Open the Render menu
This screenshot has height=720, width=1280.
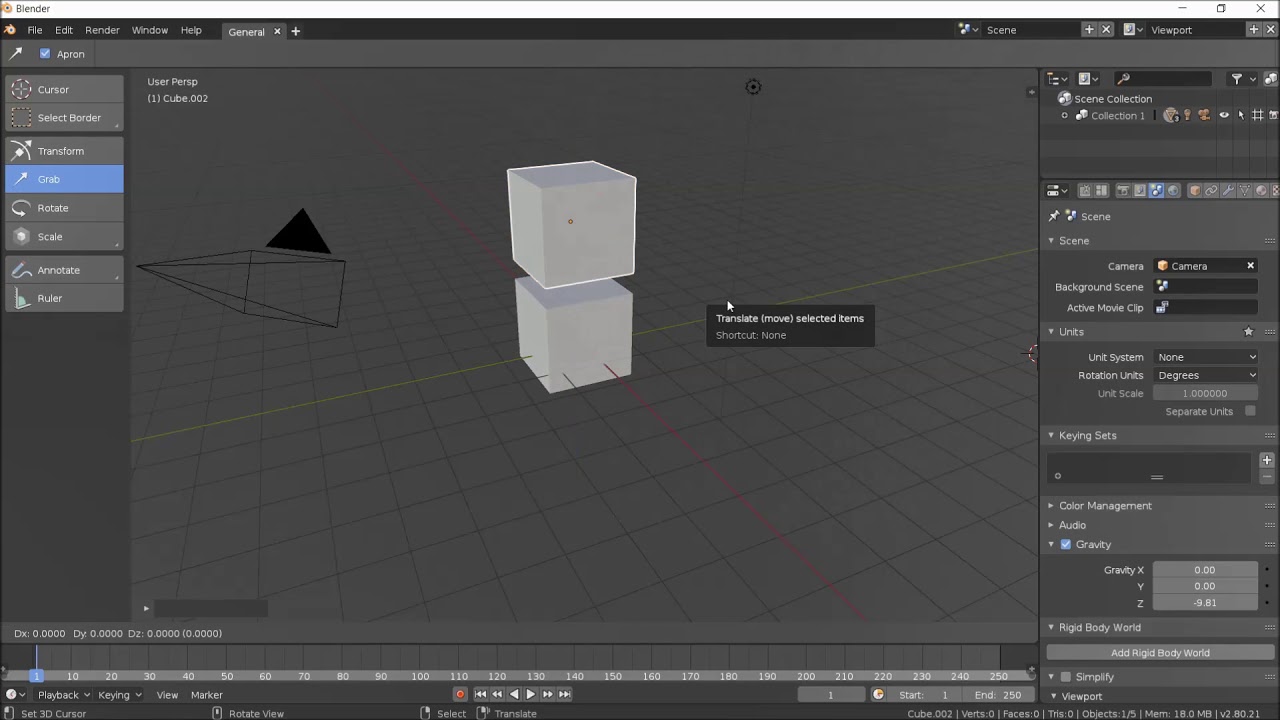102,30
